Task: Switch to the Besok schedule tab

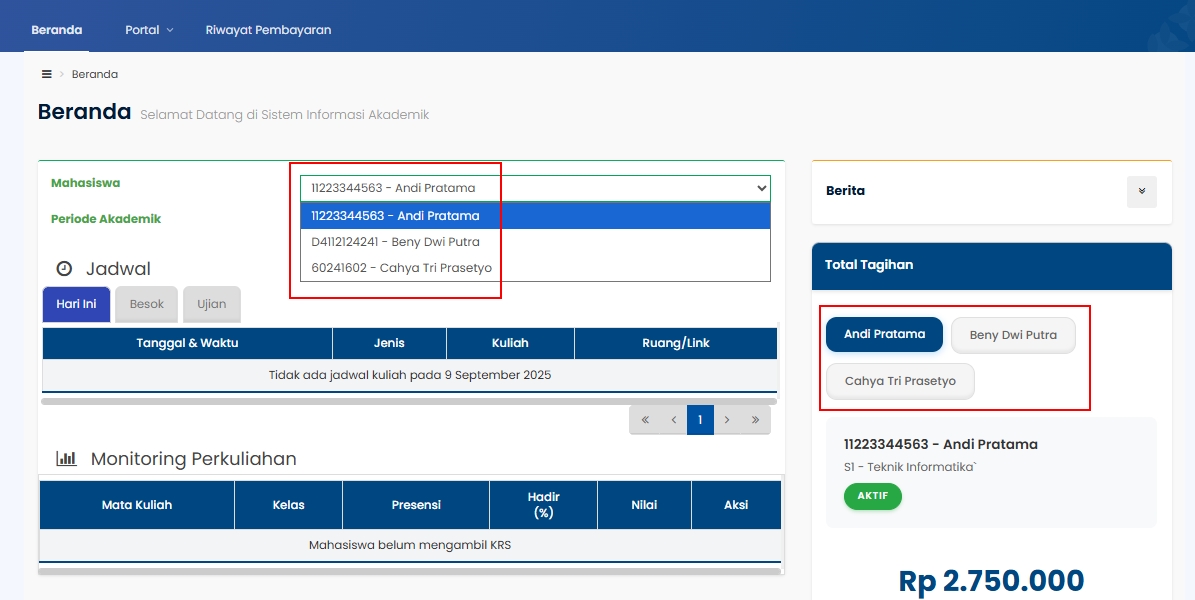Action: click(x=146, y=304)
